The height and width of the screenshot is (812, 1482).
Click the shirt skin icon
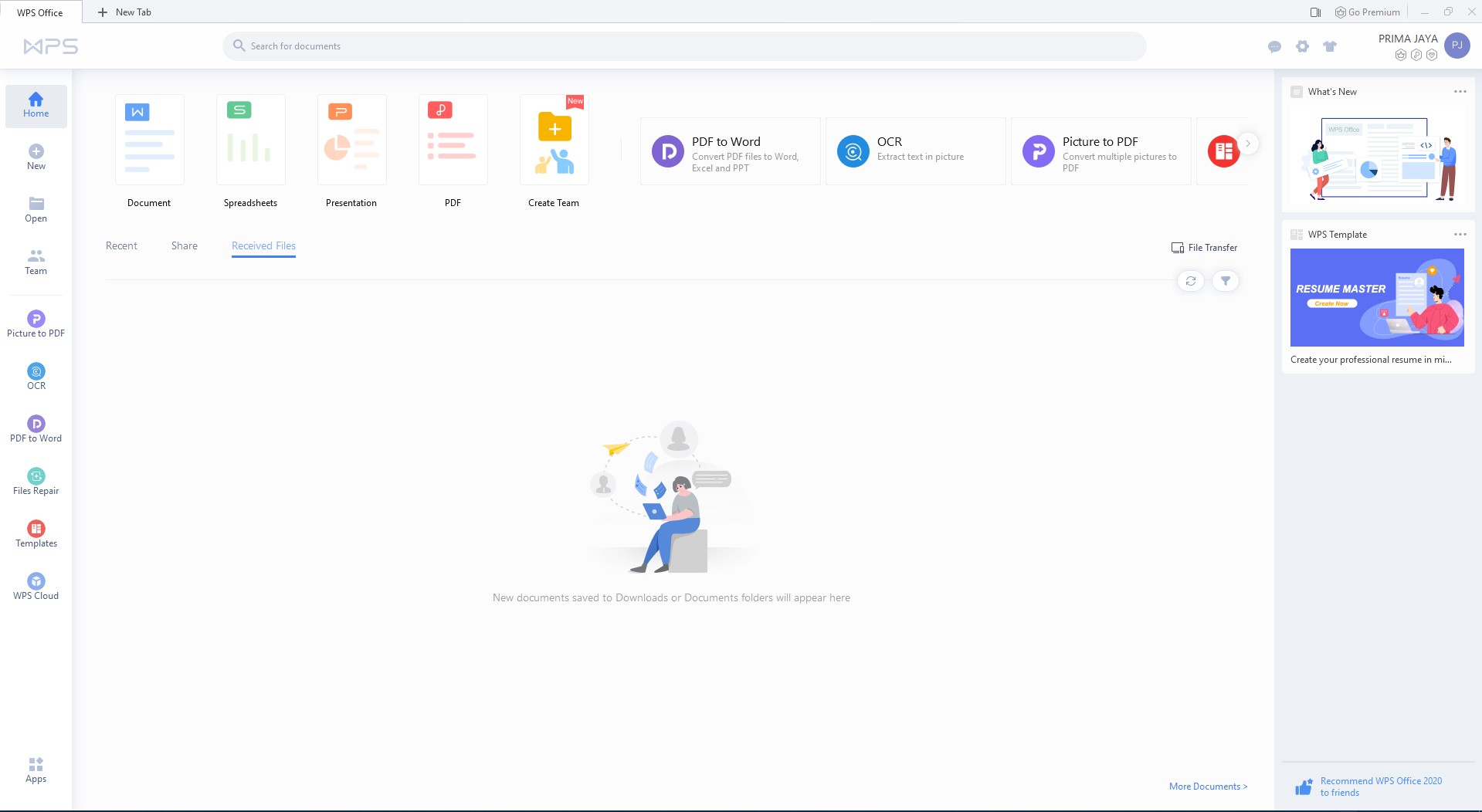(1330, 46)
